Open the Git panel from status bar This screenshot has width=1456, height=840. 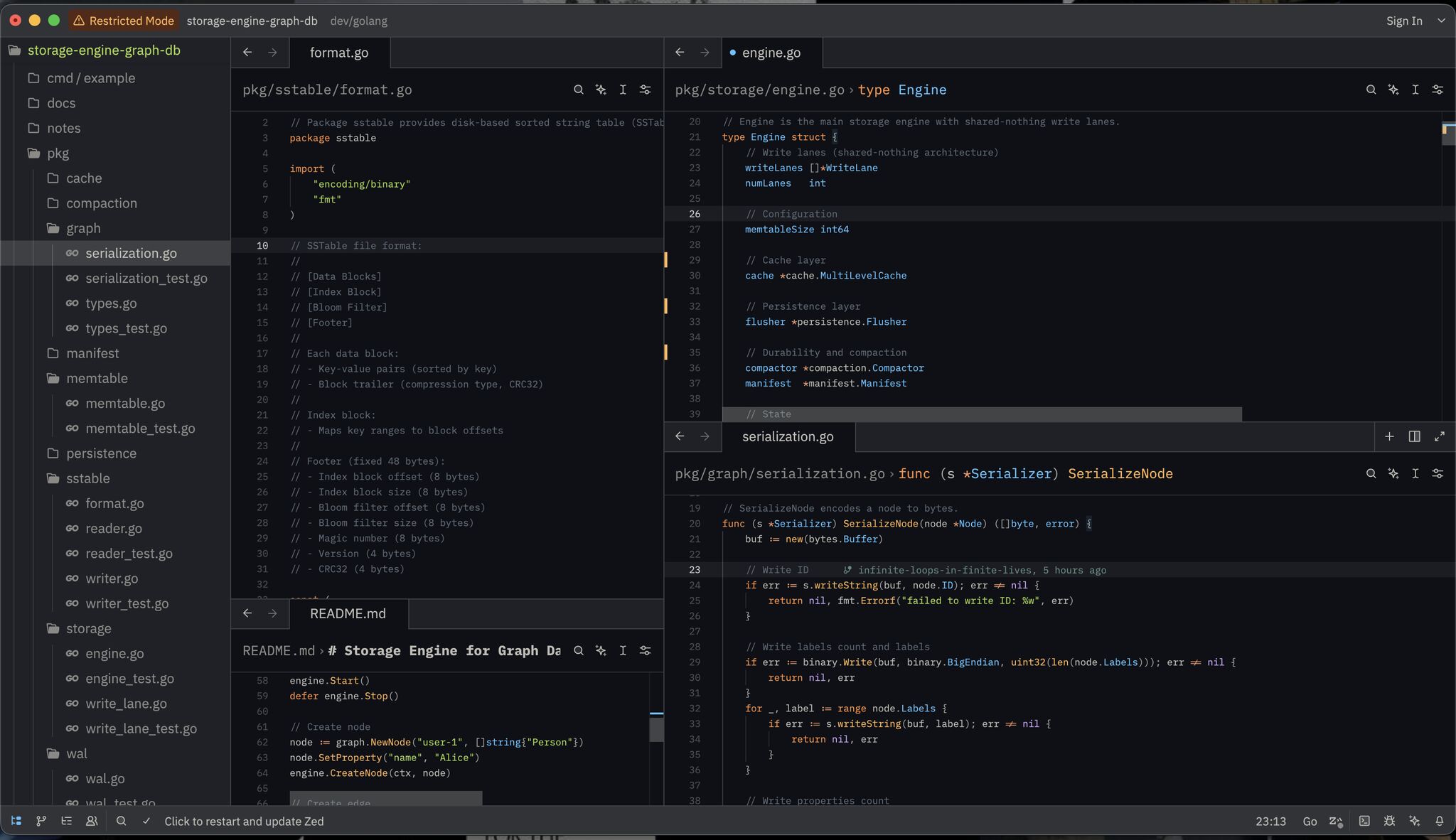pyautogui.click(x=41, y=821)
